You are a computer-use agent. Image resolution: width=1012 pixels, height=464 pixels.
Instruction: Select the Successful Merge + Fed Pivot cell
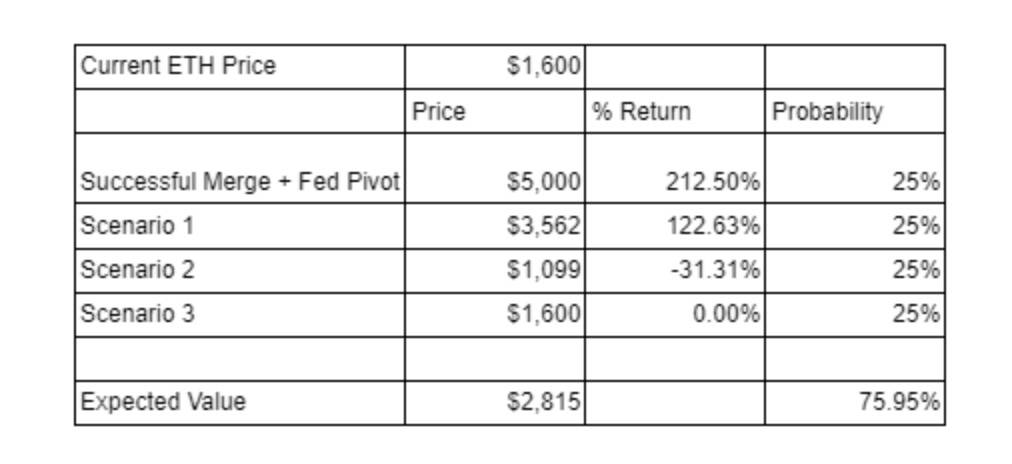[x=240, y=182]
